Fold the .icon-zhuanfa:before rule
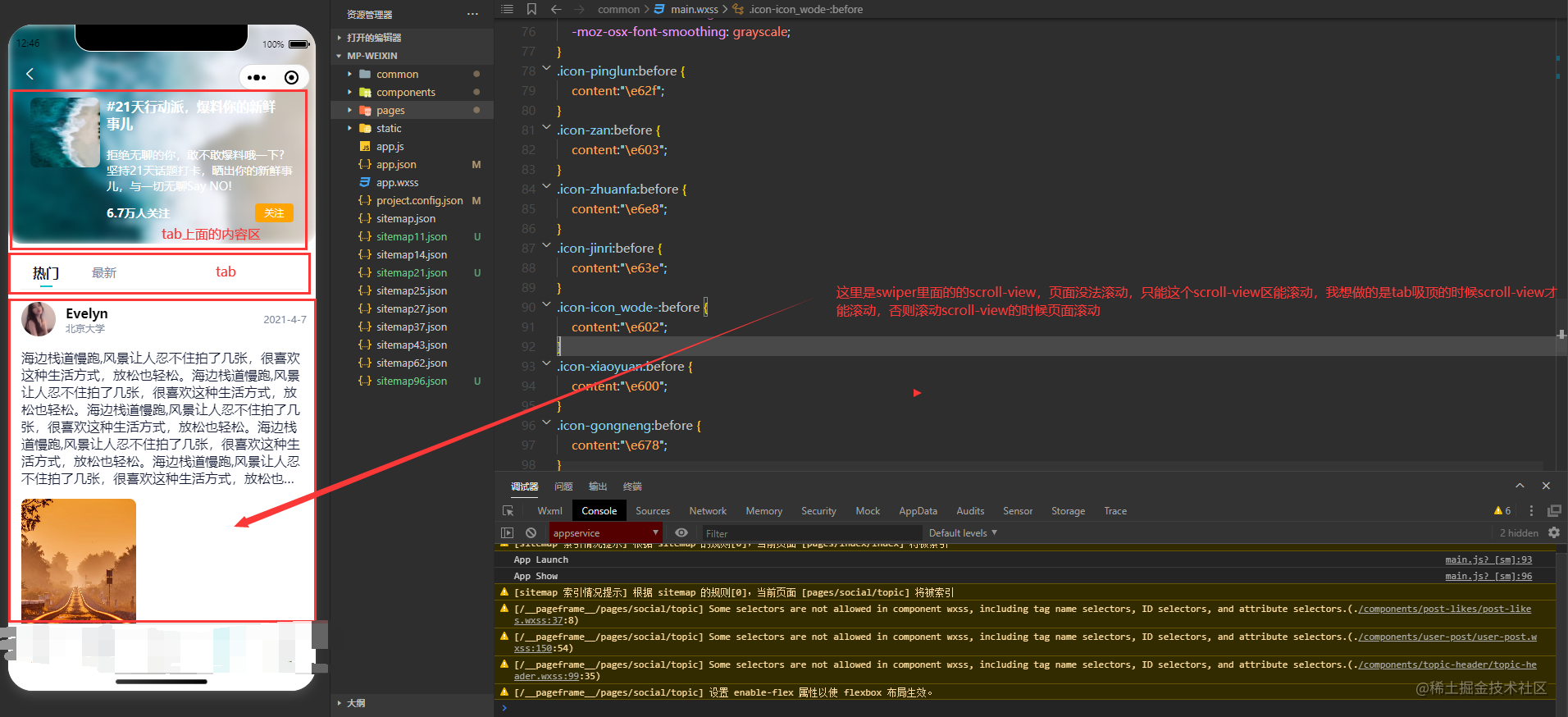This screenshot has height=717, width=1568. tap(546, 186)
